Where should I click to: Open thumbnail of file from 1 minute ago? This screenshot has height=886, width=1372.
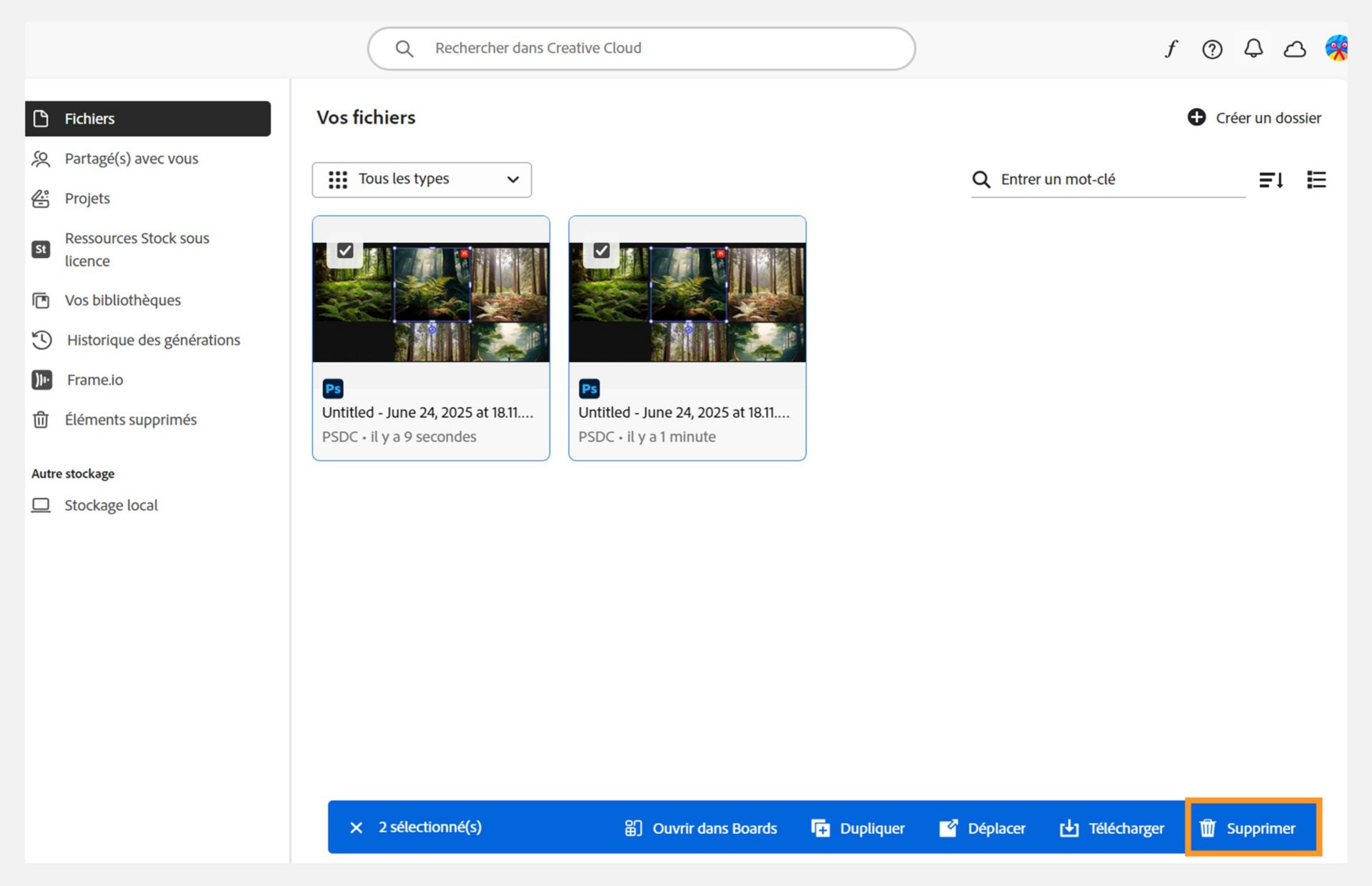pyautogui.click(x=687, y=302)
